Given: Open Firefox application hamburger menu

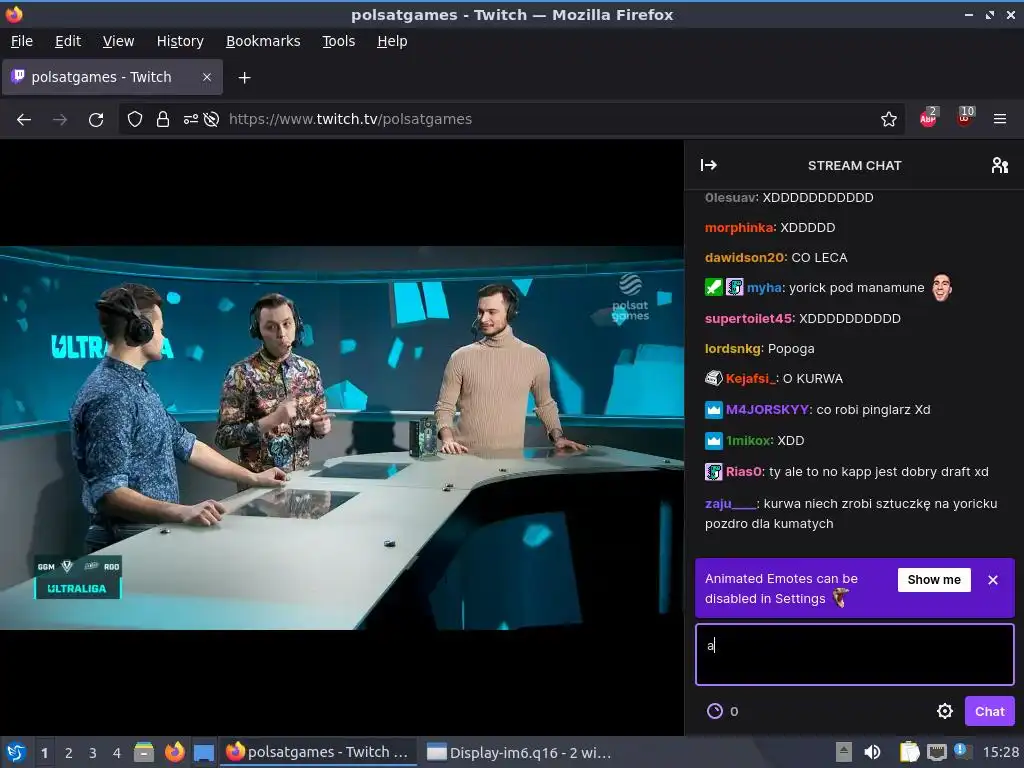Looking at the screenshot, I should tap(999, 120).
